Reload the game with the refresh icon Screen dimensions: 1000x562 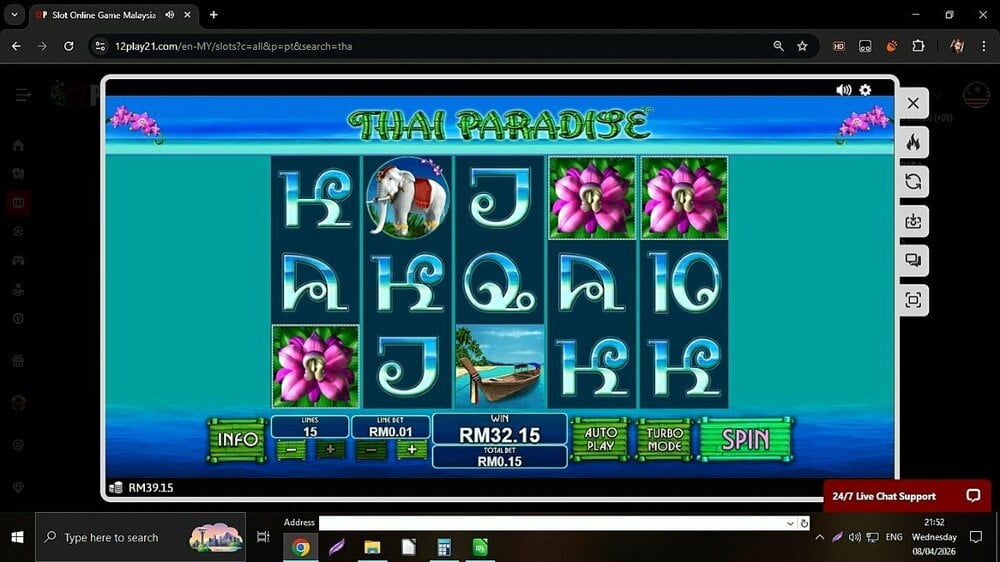(912, 182)
